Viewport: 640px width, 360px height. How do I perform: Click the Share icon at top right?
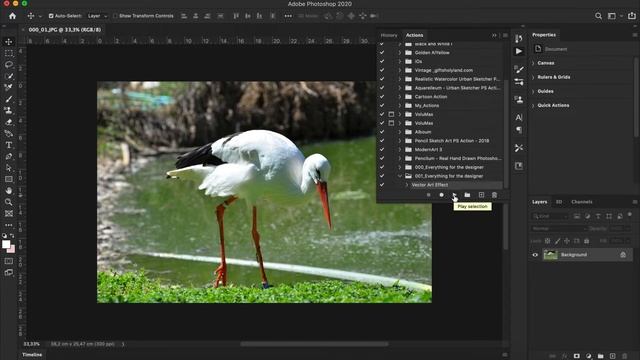[631, 16]
